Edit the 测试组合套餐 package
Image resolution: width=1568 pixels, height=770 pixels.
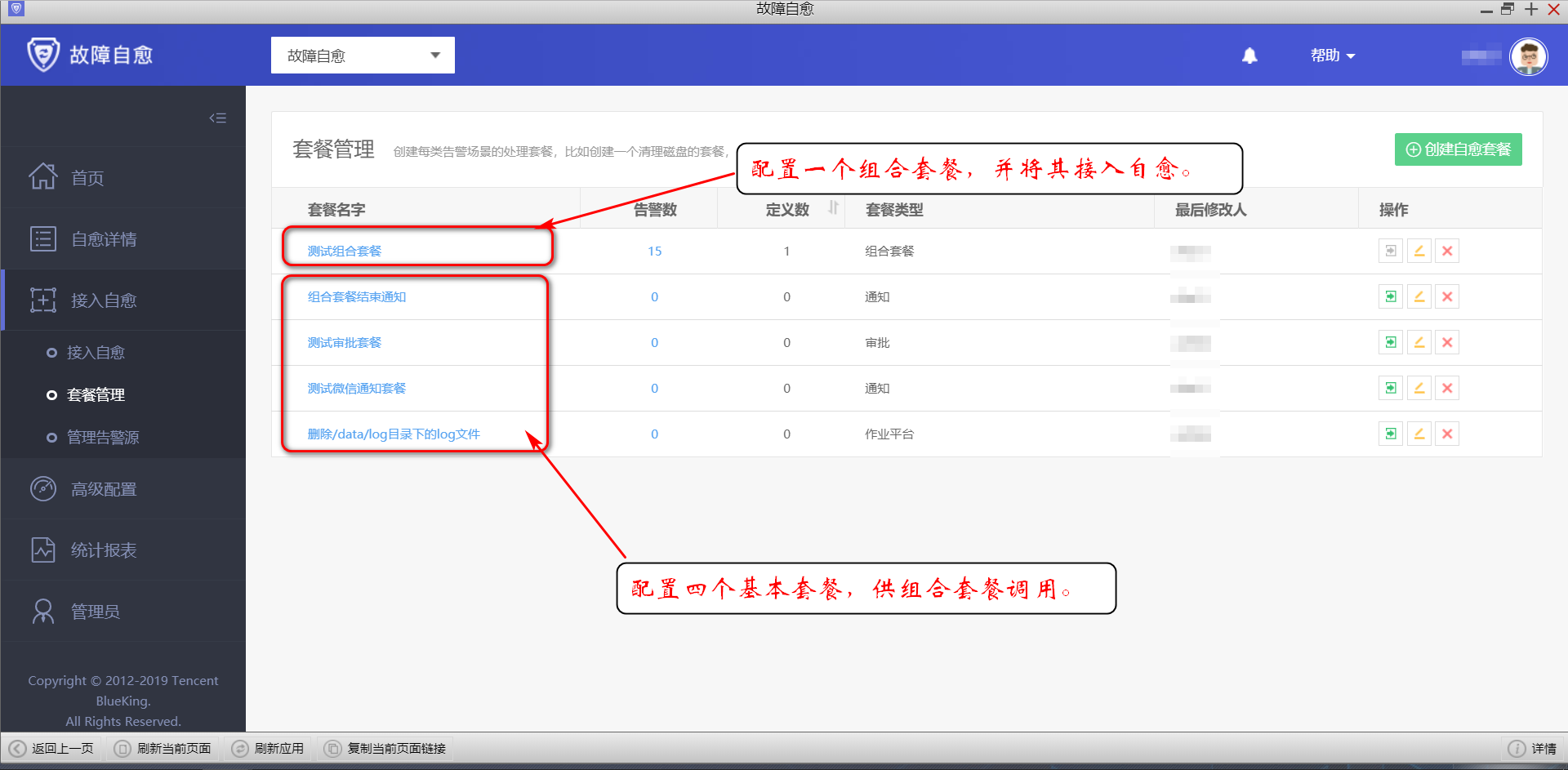(1419, 251)
